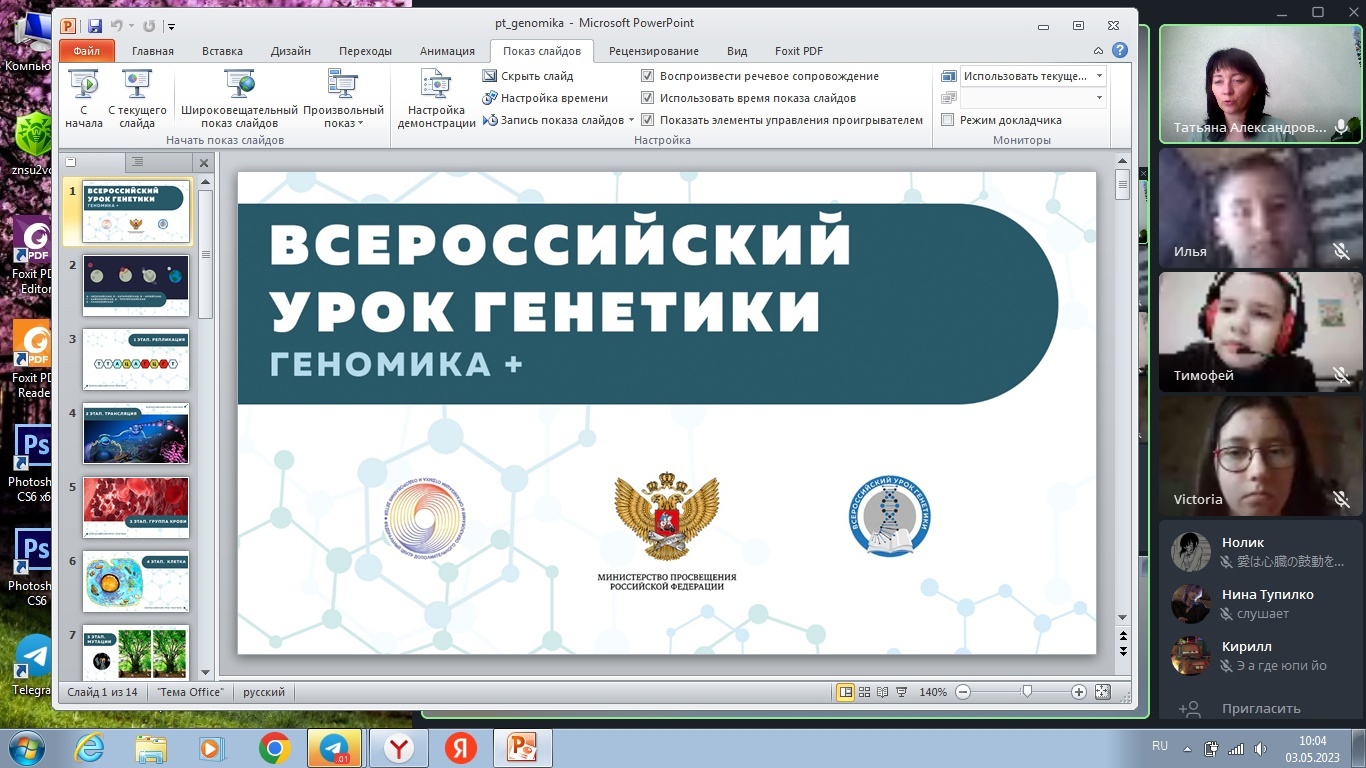
Task: Click Пригласить invite button in call panel
Action: [1261, 708]
